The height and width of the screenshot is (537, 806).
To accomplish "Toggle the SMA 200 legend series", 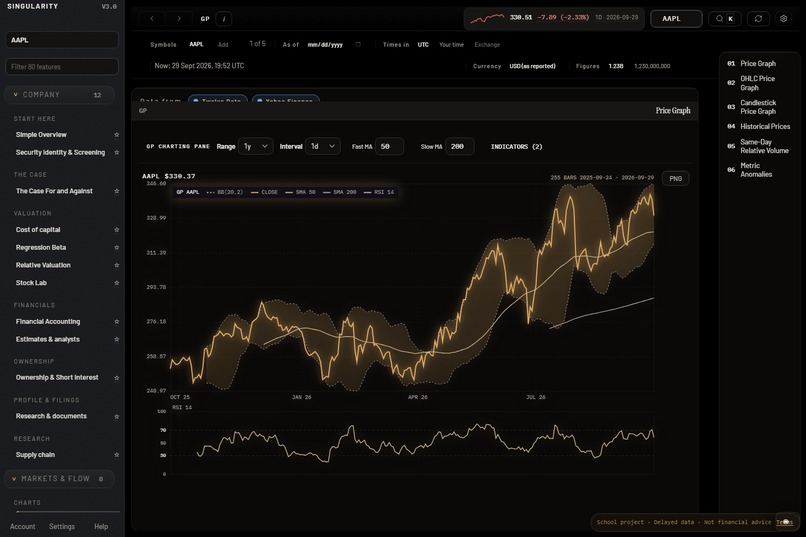I will click(x=340, y=192).
